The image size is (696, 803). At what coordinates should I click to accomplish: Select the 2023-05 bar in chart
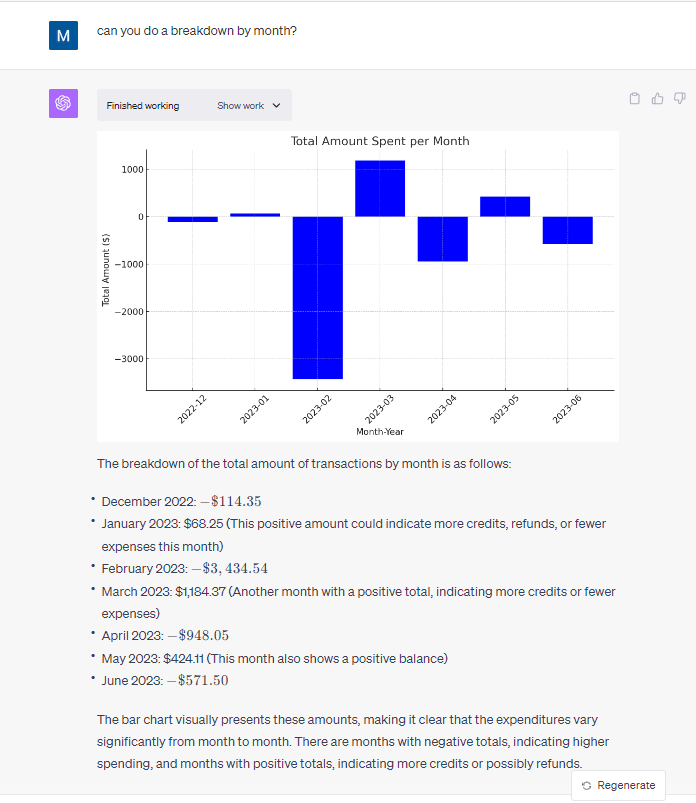pyautogui.click(x=505, y=206)
